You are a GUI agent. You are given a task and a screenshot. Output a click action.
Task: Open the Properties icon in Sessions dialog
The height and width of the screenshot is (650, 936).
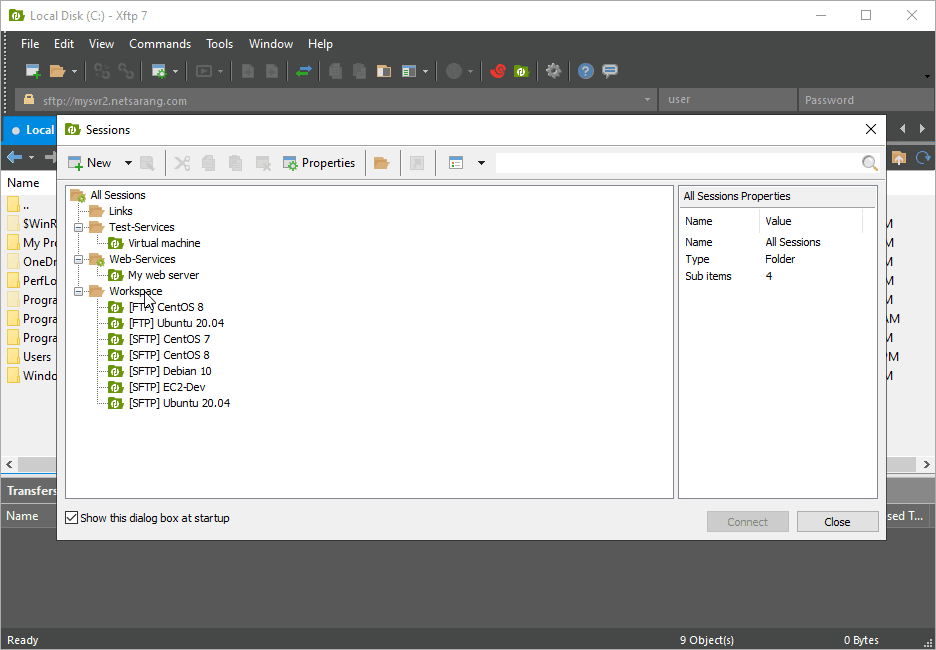pos(319,162)
